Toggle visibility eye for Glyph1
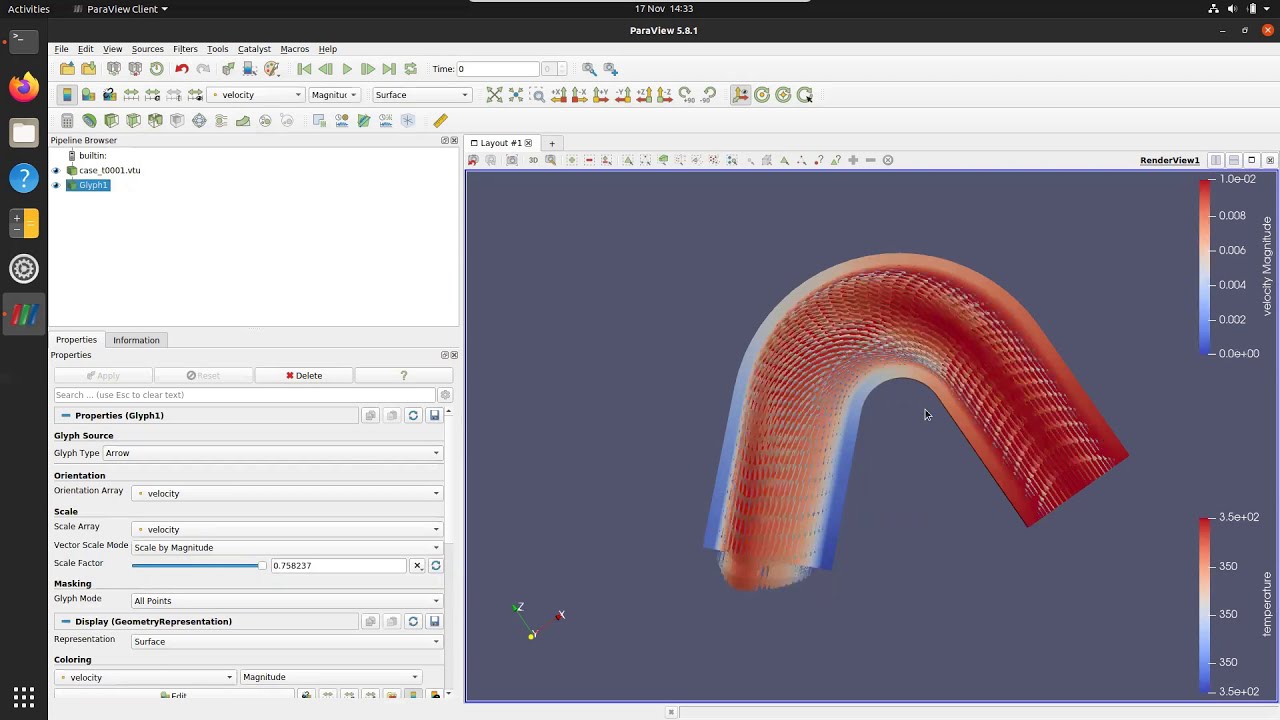The height and width of the screenshot is (720, 1280). 56,185
